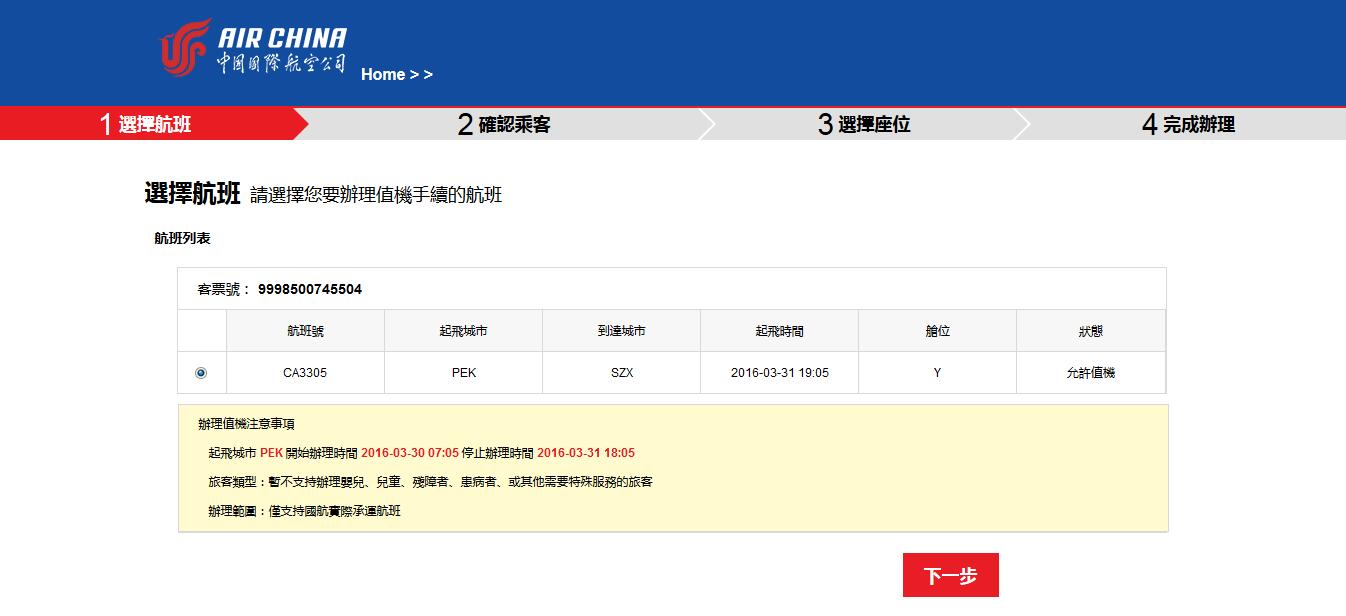The image size is (1346, 616).
Task: Click the AIR CHINA brand name text
Action: point(282,38)
